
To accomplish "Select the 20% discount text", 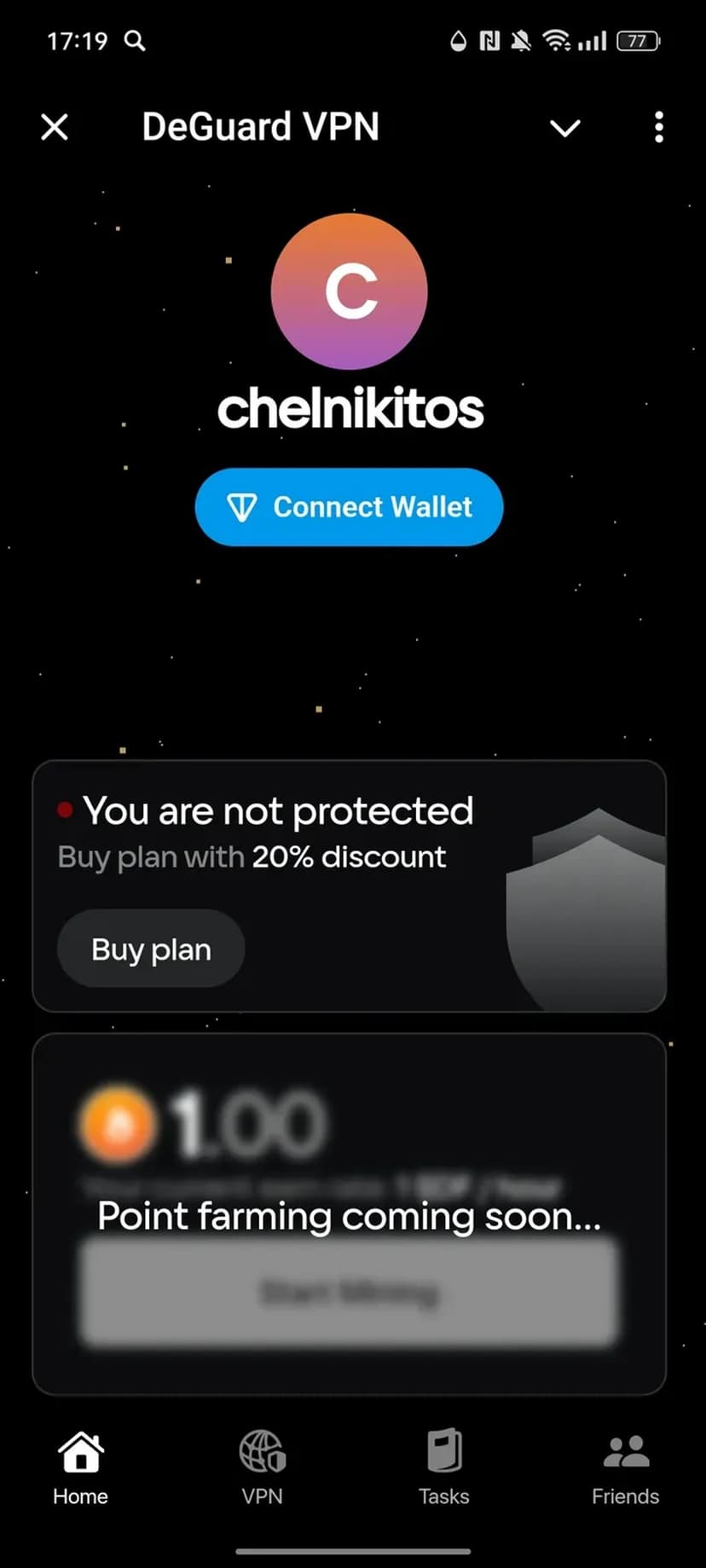I will [x=349, y=856].
